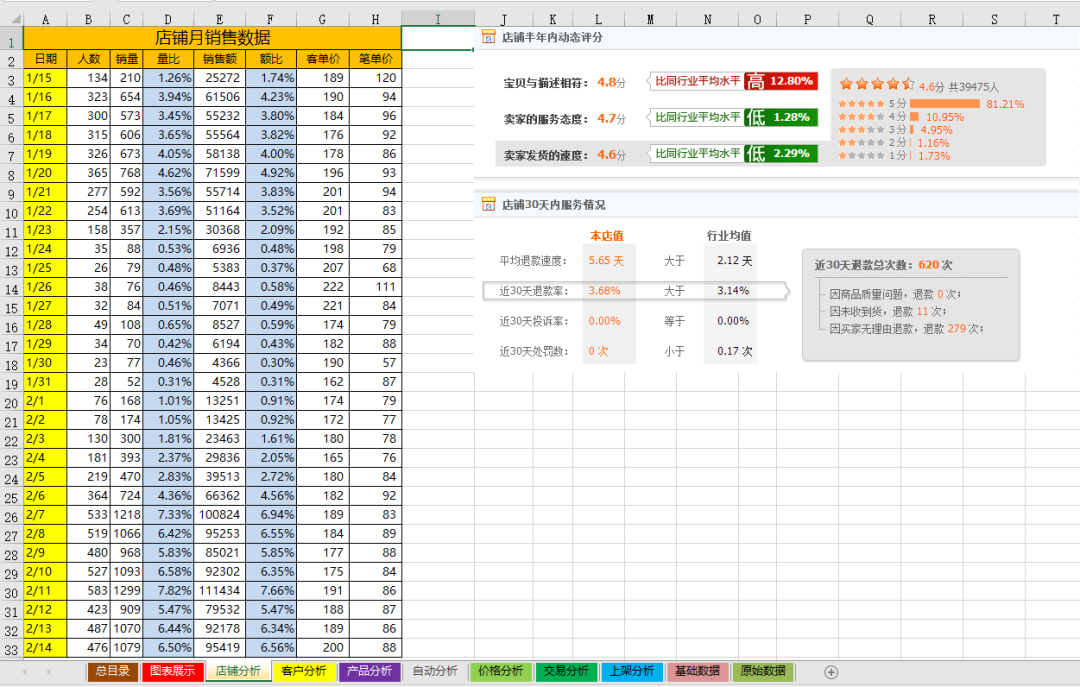The image size is (1080, 687).
Task: Select the 上架分析 sheet tab
Action: click(x=632, y=671)
